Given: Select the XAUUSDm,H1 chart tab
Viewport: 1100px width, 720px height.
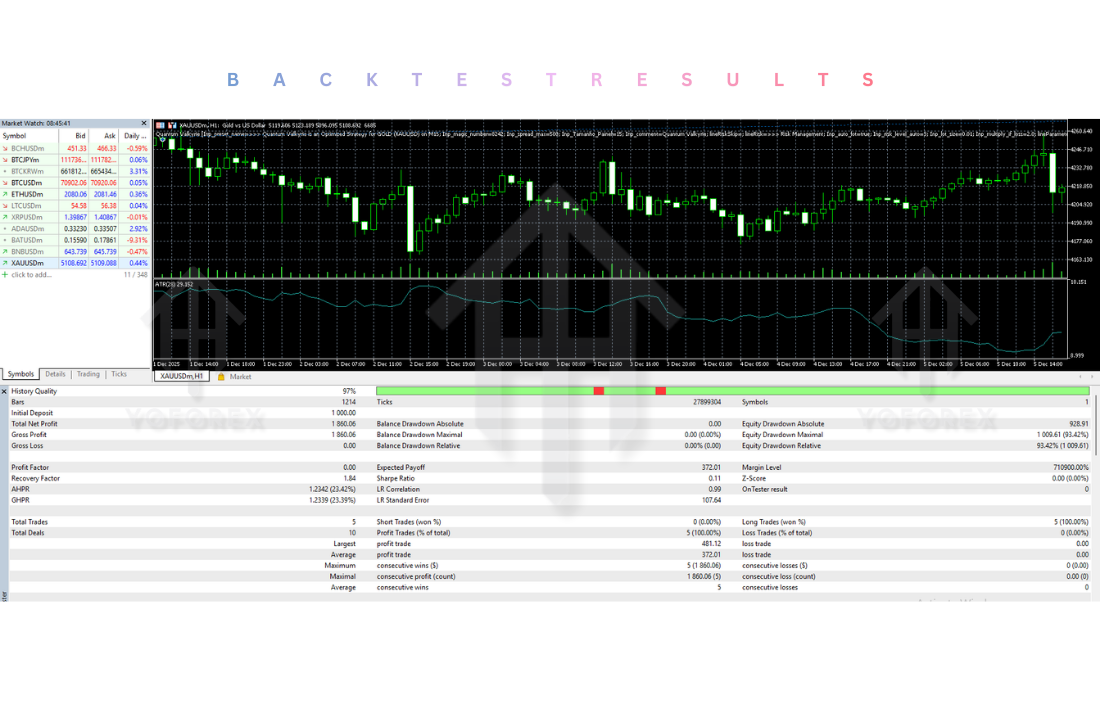Looking at the screenshot, I should [x=180, y=377].
